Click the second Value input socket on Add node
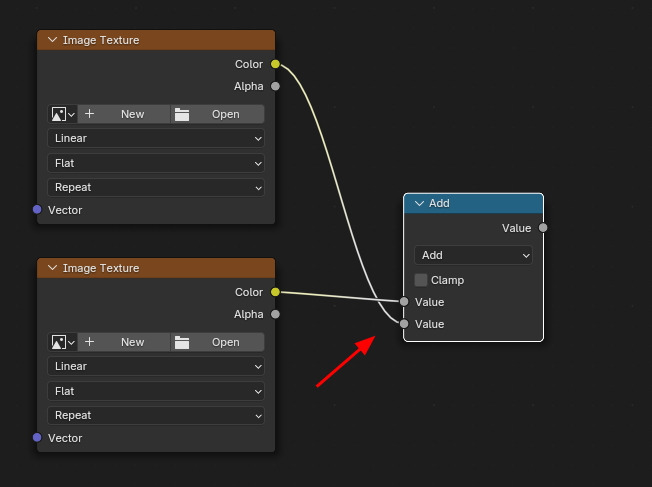Viewport: 652px width, 487px height. [x=404, y=324]
